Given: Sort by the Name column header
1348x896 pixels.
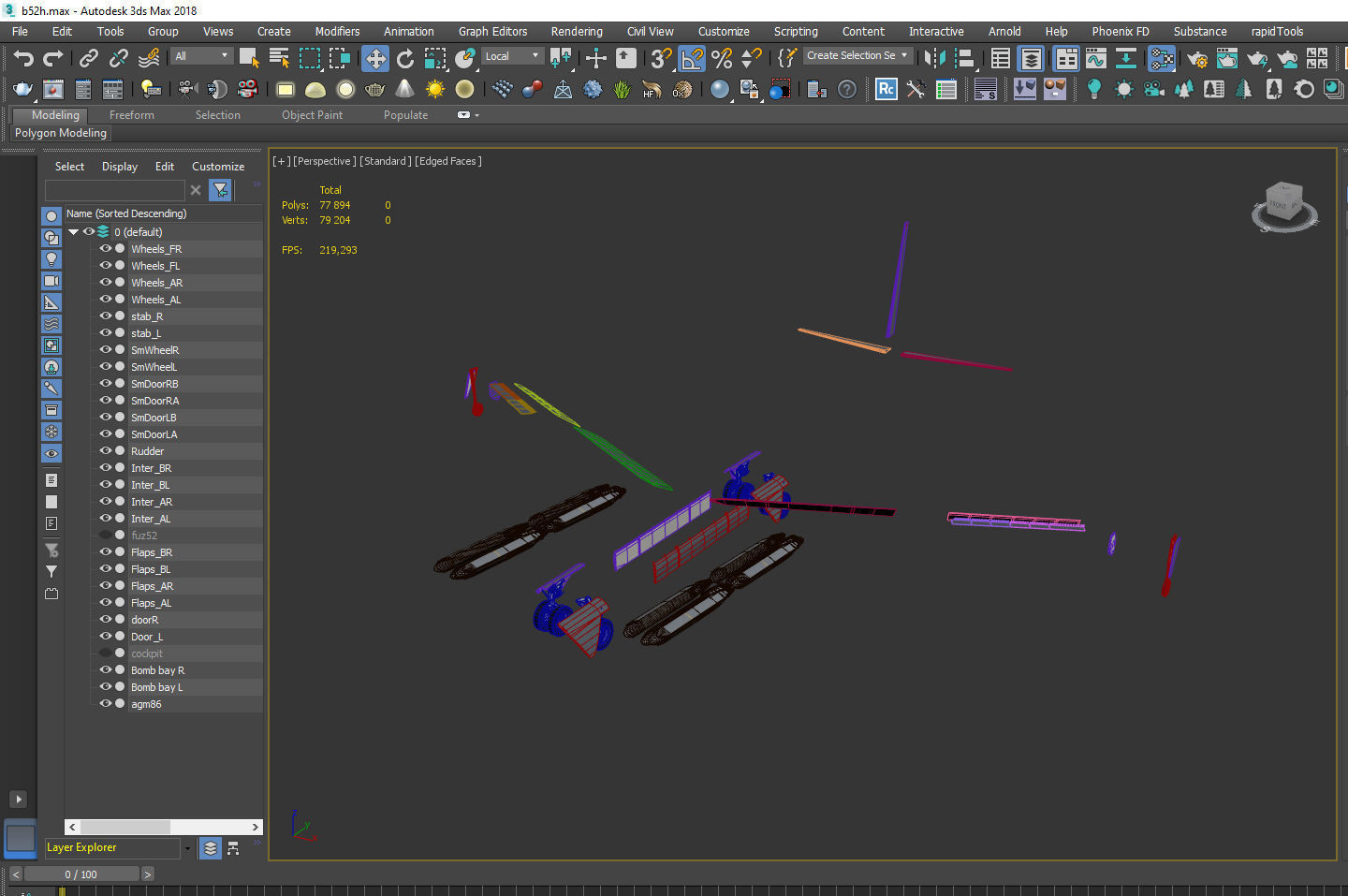Looking at the screenshot, I should (164, 213).
